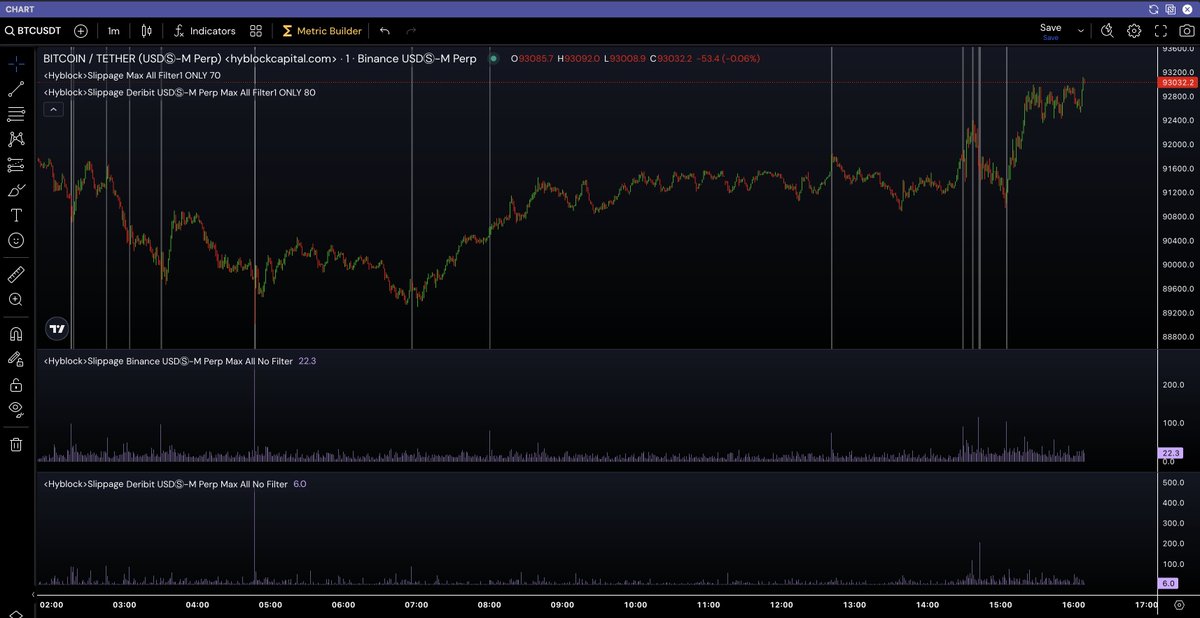Click the 16:00 time axis label

click(x=1073, y=605)
